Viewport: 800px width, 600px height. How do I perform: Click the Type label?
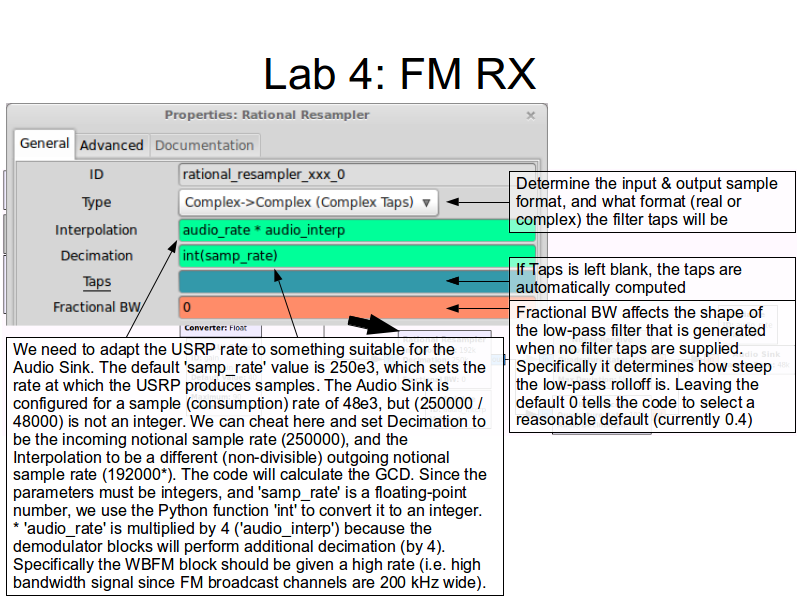[x=97, y=202]
